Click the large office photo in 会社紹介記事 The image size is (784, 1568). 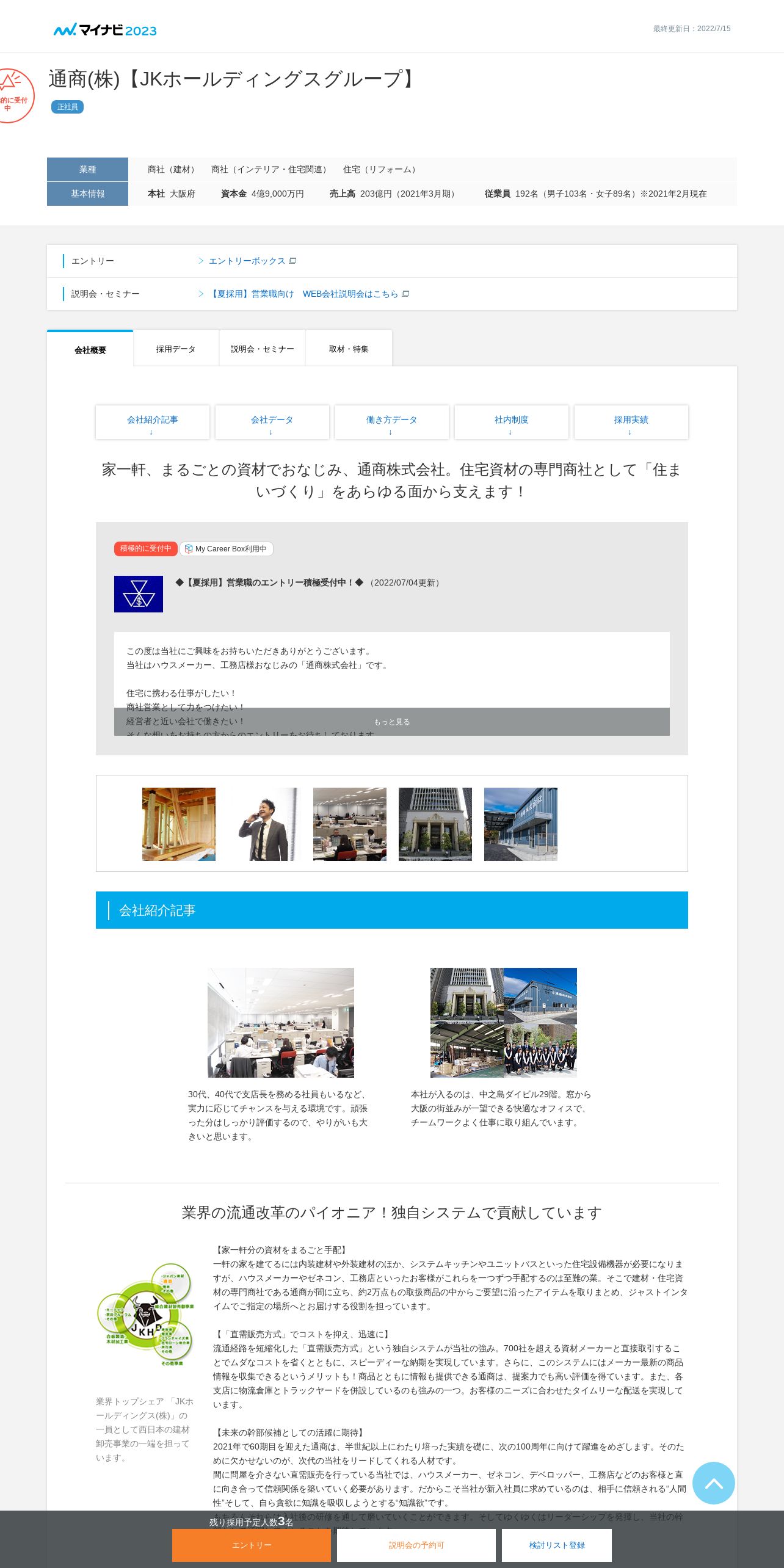(x=281, y=1022)
